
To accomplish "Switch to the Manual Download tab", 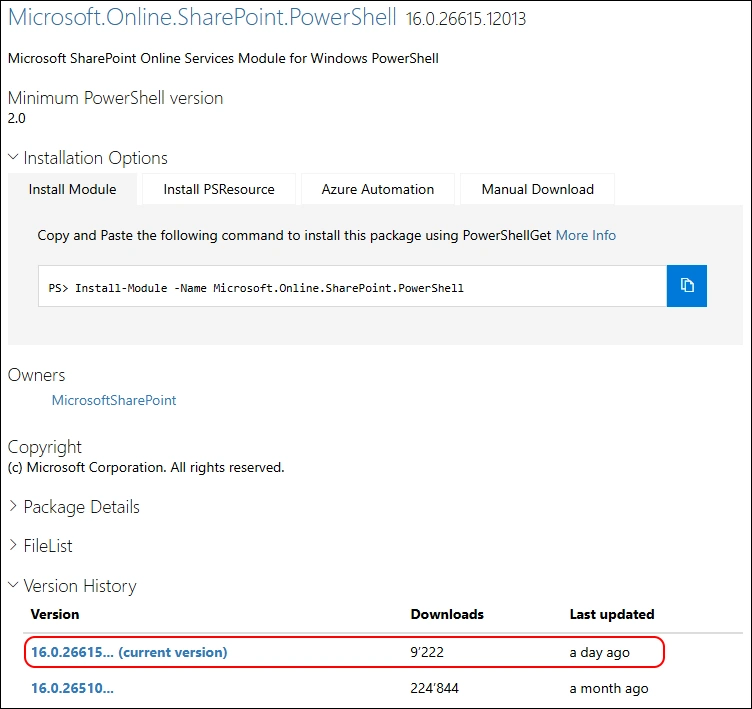I will click(537, 189).
